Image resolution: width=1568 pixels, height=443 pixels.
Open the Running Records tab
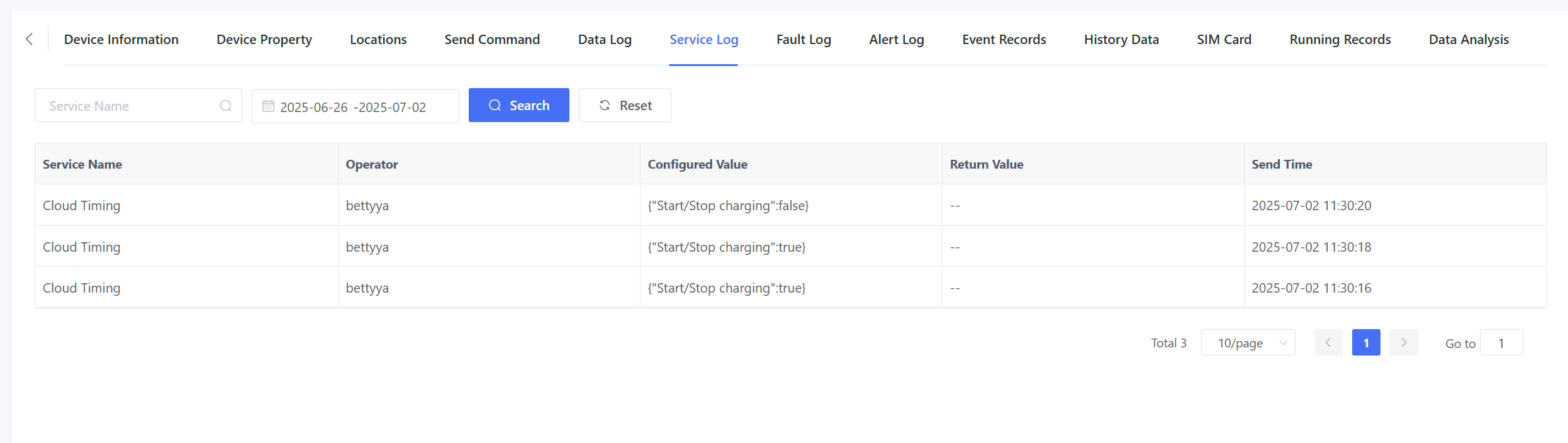[1340, 40]
